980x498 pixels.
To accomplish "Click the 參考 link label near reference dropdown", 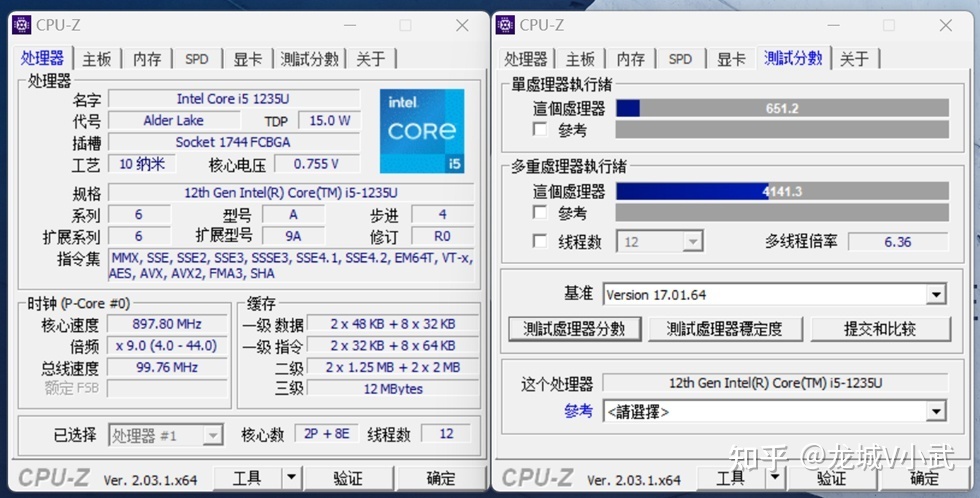I will [x=578, y=411].
